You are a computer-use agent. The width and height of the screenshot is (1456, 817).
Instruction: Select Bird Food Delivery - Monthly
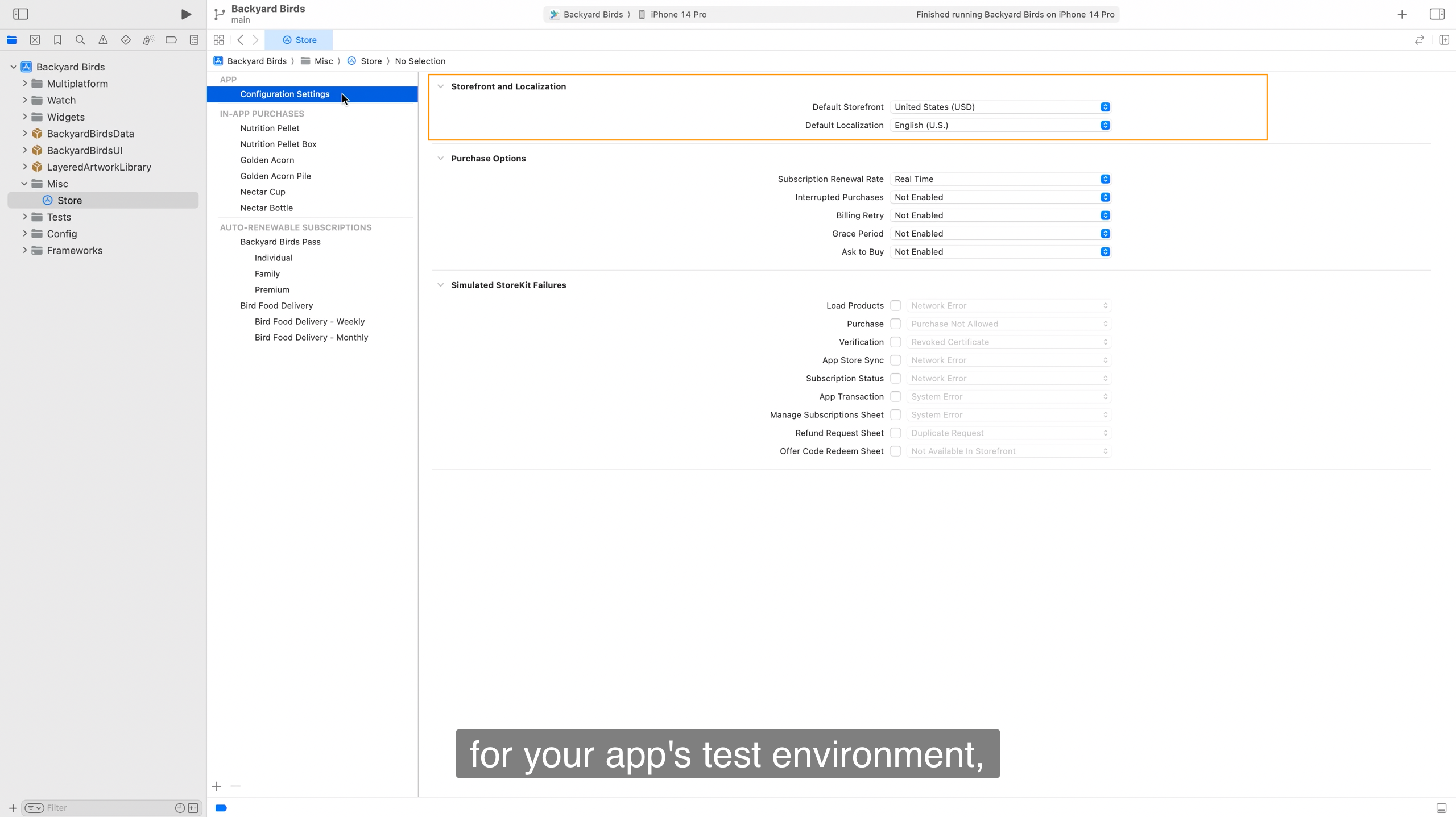pyautogui.click(x=311, y=338)
